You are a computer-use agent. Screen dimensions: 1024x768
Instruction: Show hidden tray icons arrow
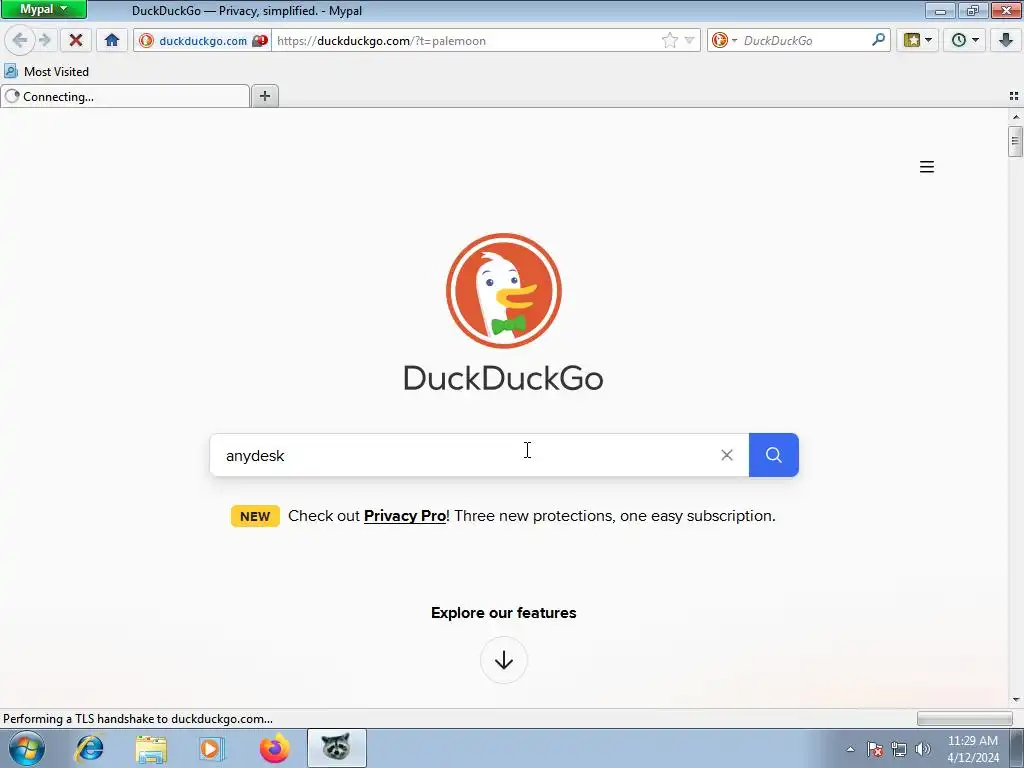[x=850, y=749]
